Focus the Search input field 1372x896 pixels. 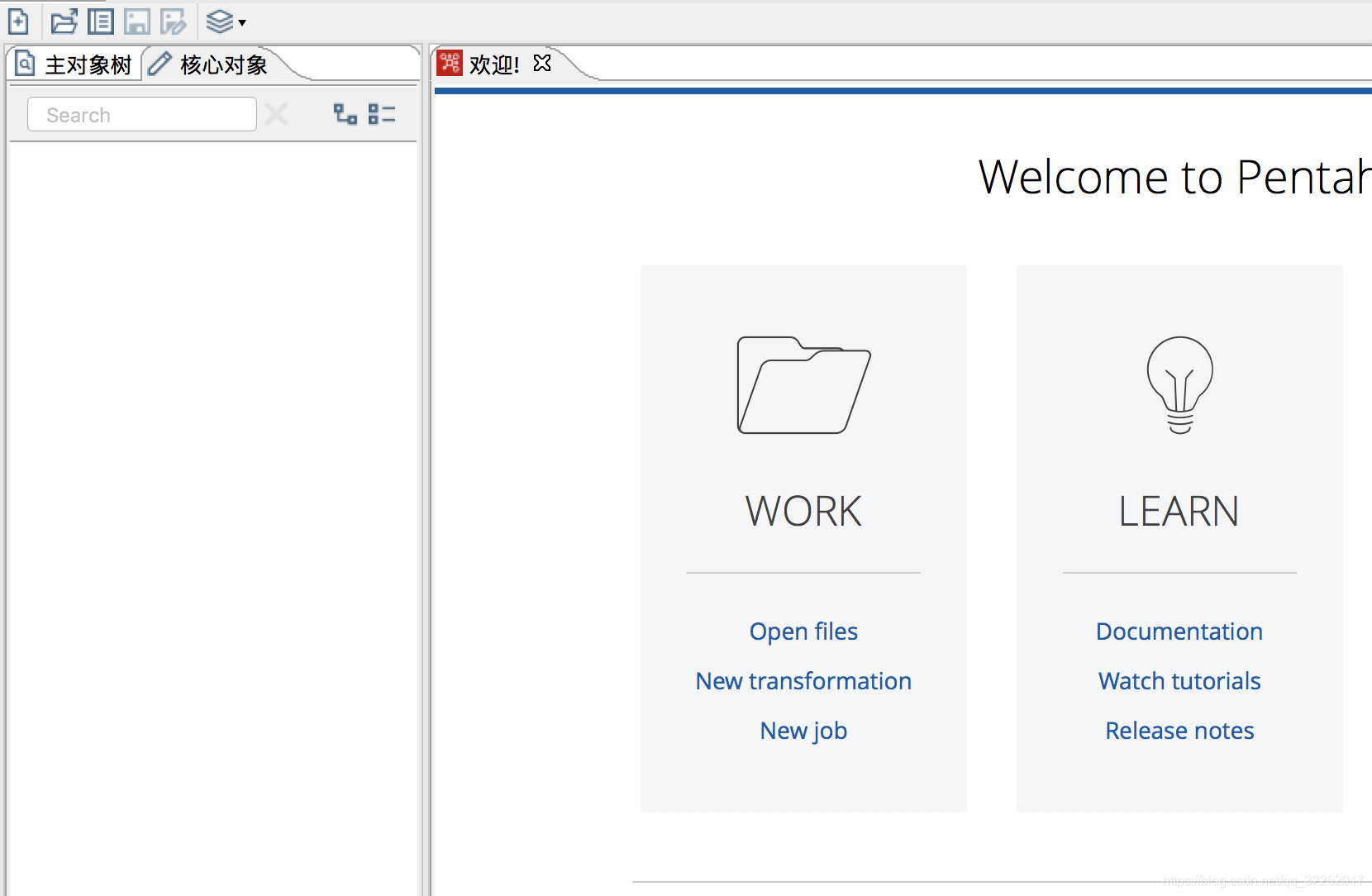click(142, 114)
